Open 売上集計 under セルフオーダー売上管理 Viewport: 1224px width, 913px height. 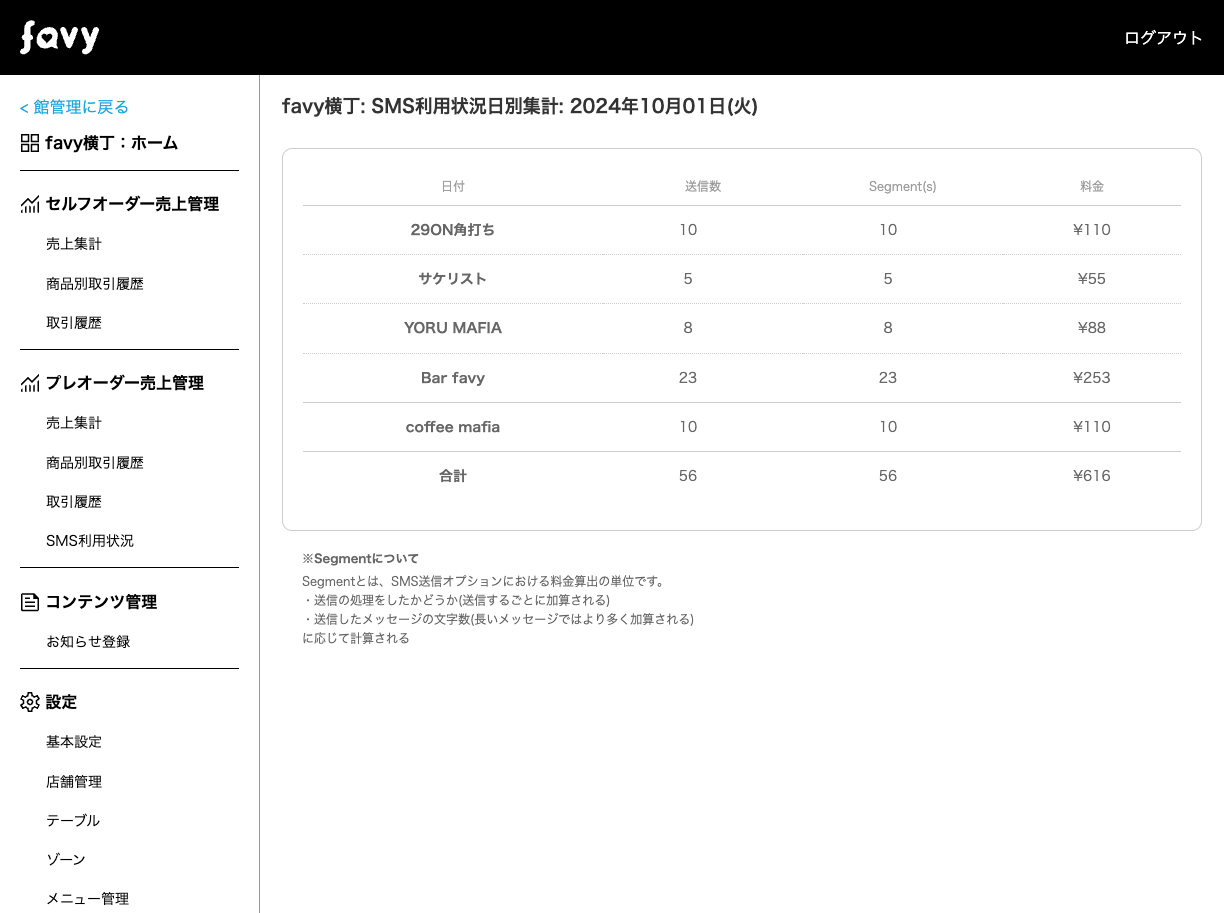[x=74, y=244]
